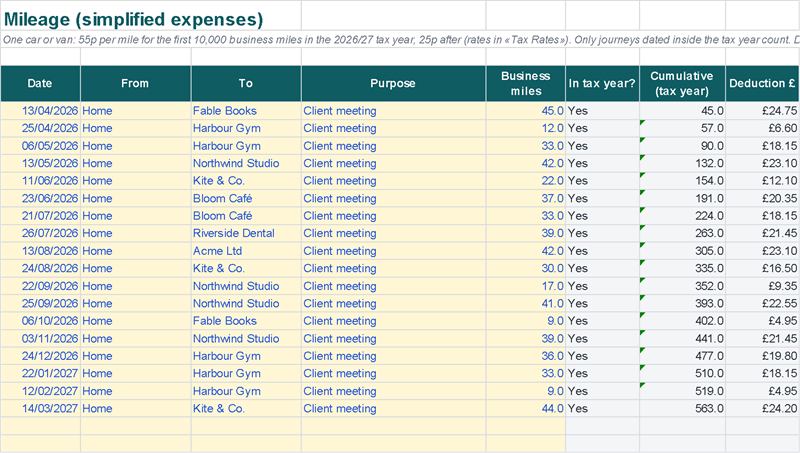Click the 'In tax year?' column header

(x=602, y=84)
